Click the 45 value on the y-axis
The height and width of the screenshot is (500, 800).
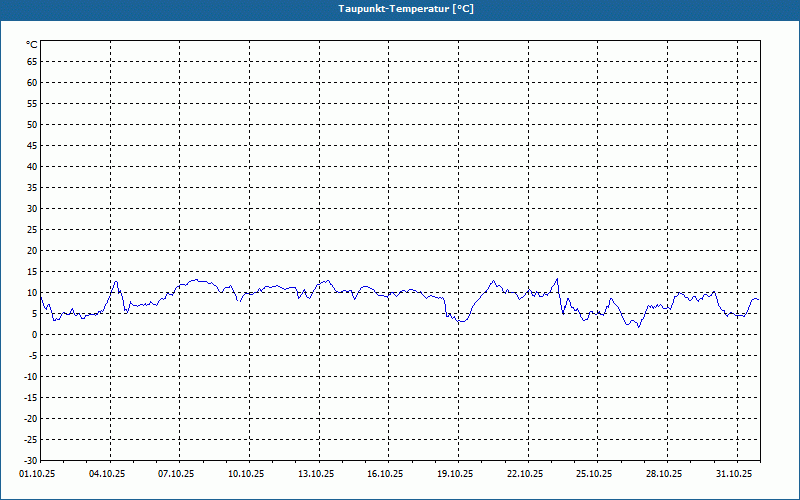tap(32, 146)
